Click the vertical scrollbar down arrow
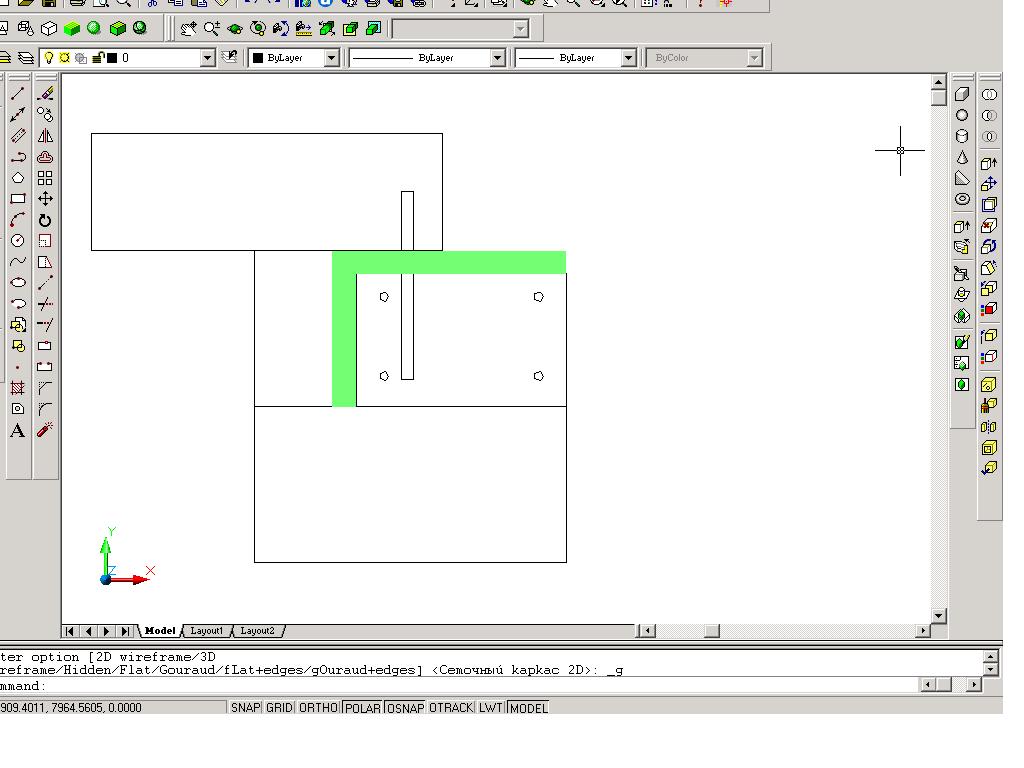This screenshot has width=1024, height=768. [938, 615]
